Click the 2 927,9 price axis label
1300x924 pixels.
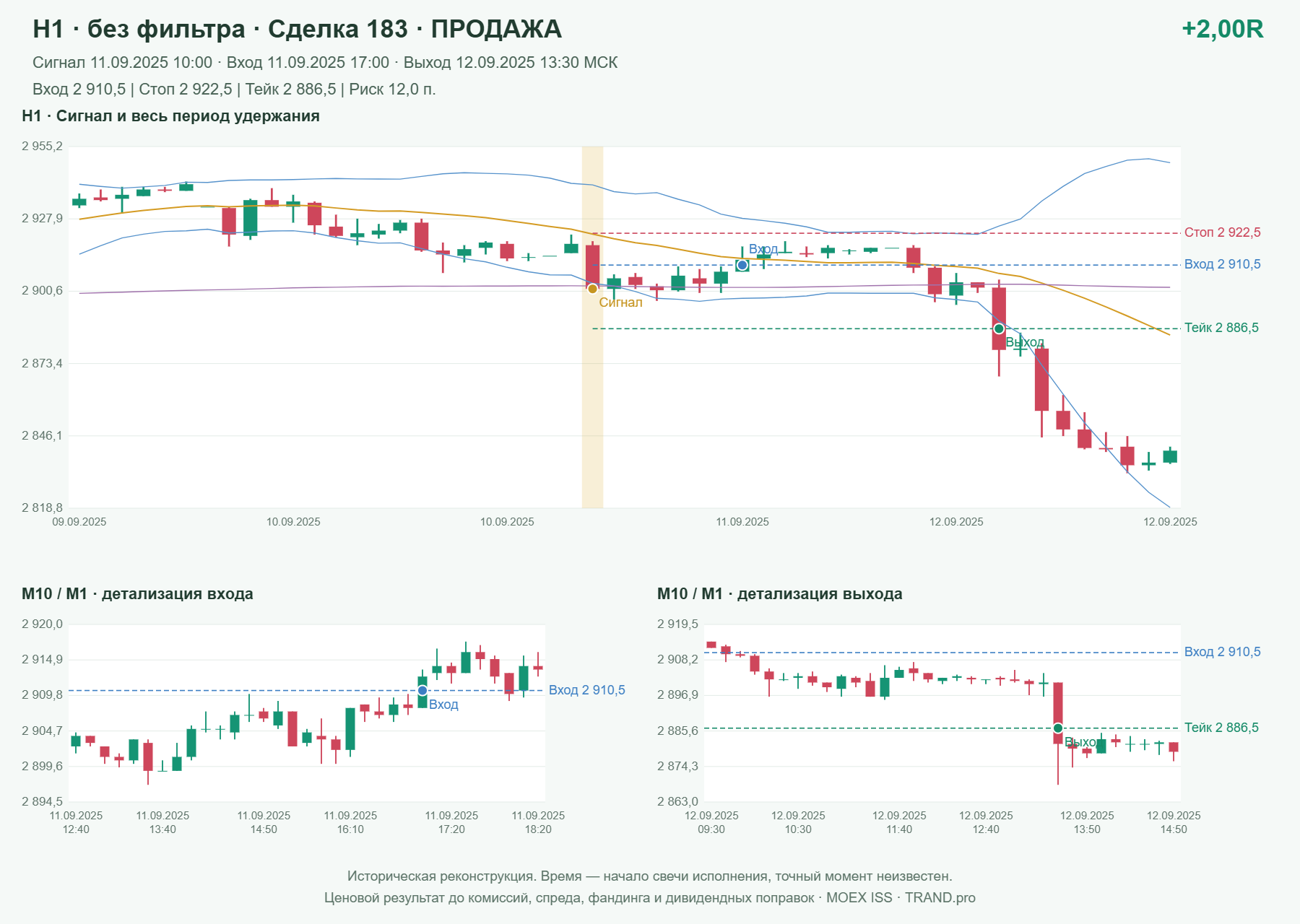pos(42,219)
